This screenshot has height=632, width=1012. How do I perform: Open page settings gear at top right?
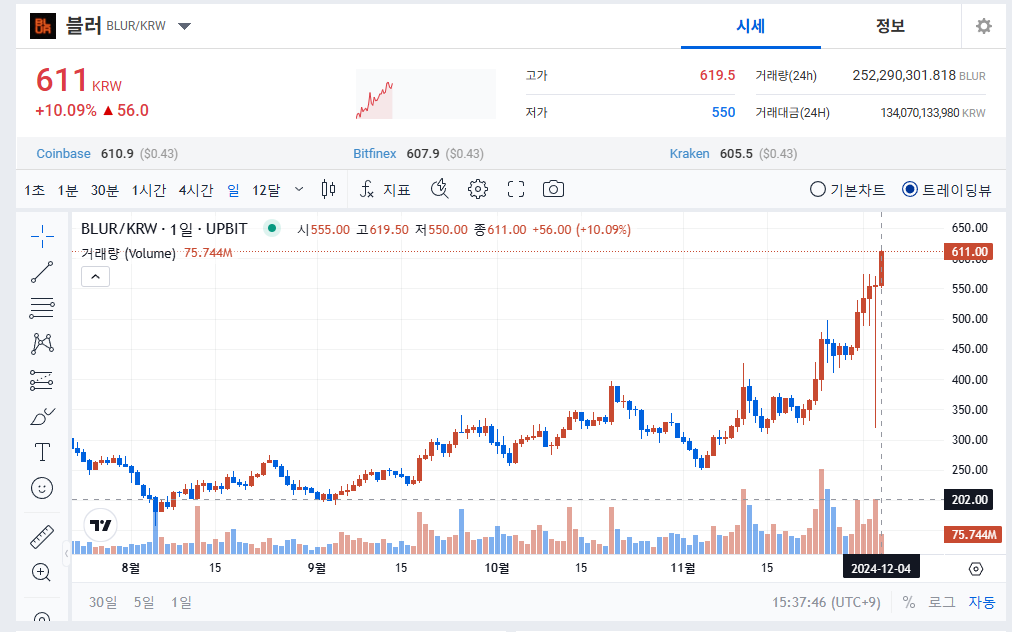(984, 26)
